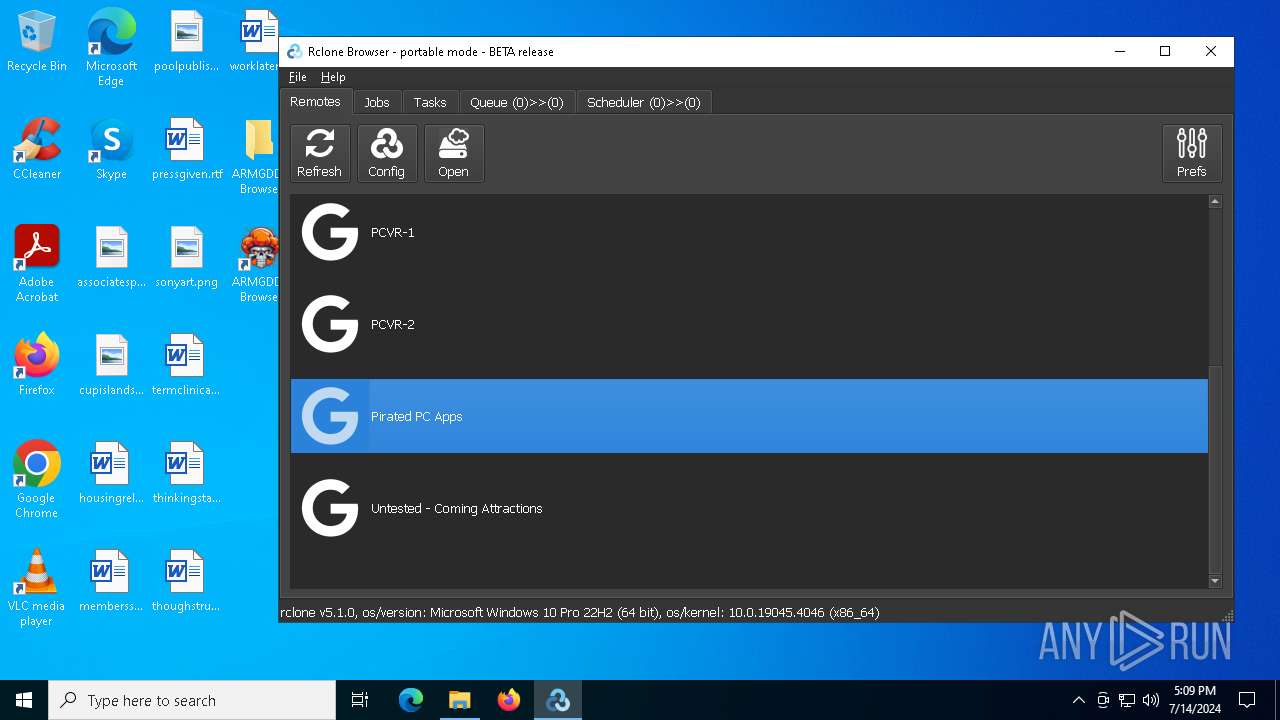Open the notification center
This screenshot has height=720, width=1280.
(x=1247, y=700)
